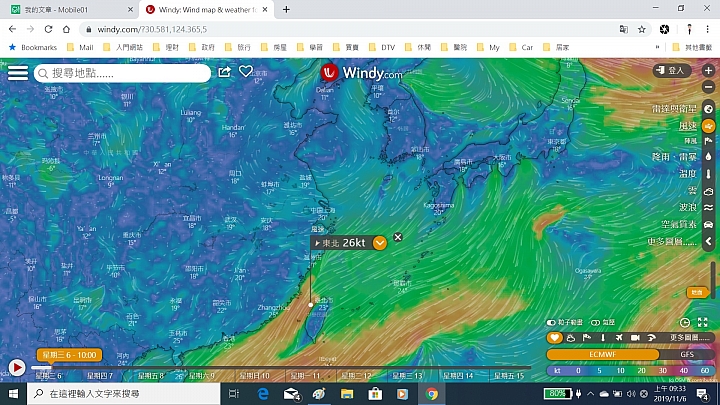720x405 pixels.
Task: Click the Windows taskbar search box
Action: point(124,394)
